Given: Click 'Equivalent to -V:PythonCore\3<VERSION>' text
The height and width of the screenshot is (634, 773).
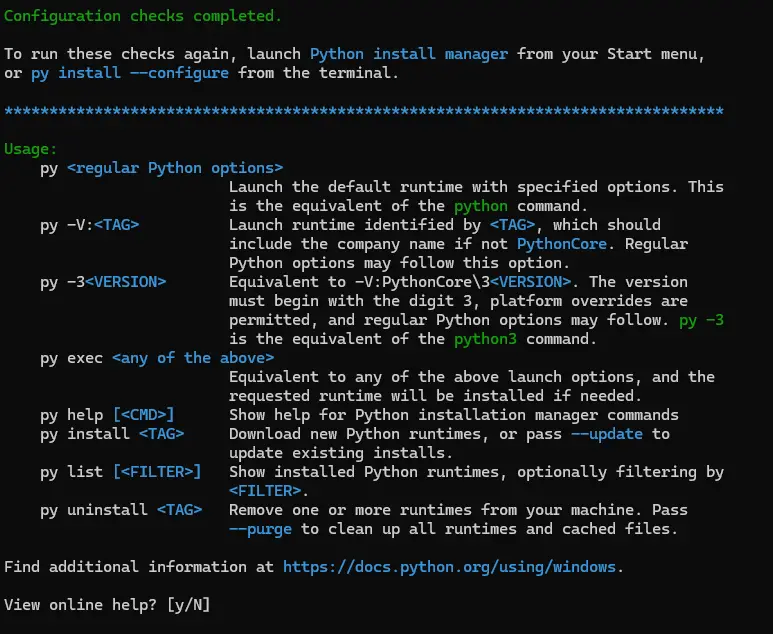Looking at the screenshot, I should coord(400,282).
